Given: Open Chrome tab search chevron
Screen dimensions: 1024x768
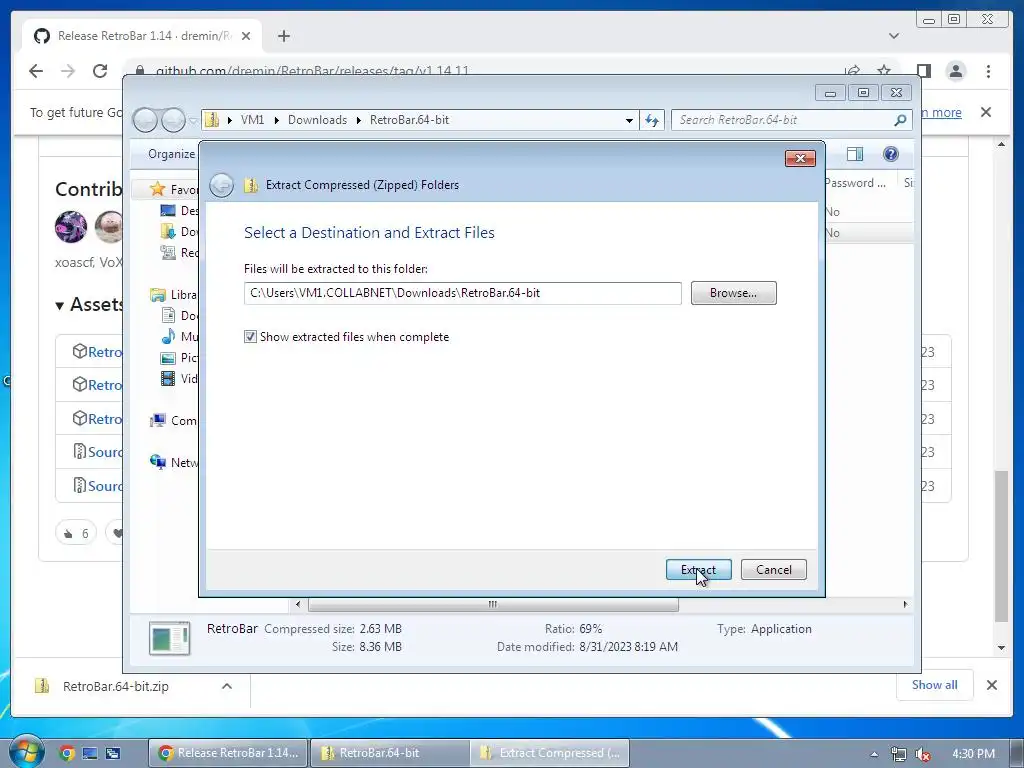Looking at the screenshot, I should [893, 36].
